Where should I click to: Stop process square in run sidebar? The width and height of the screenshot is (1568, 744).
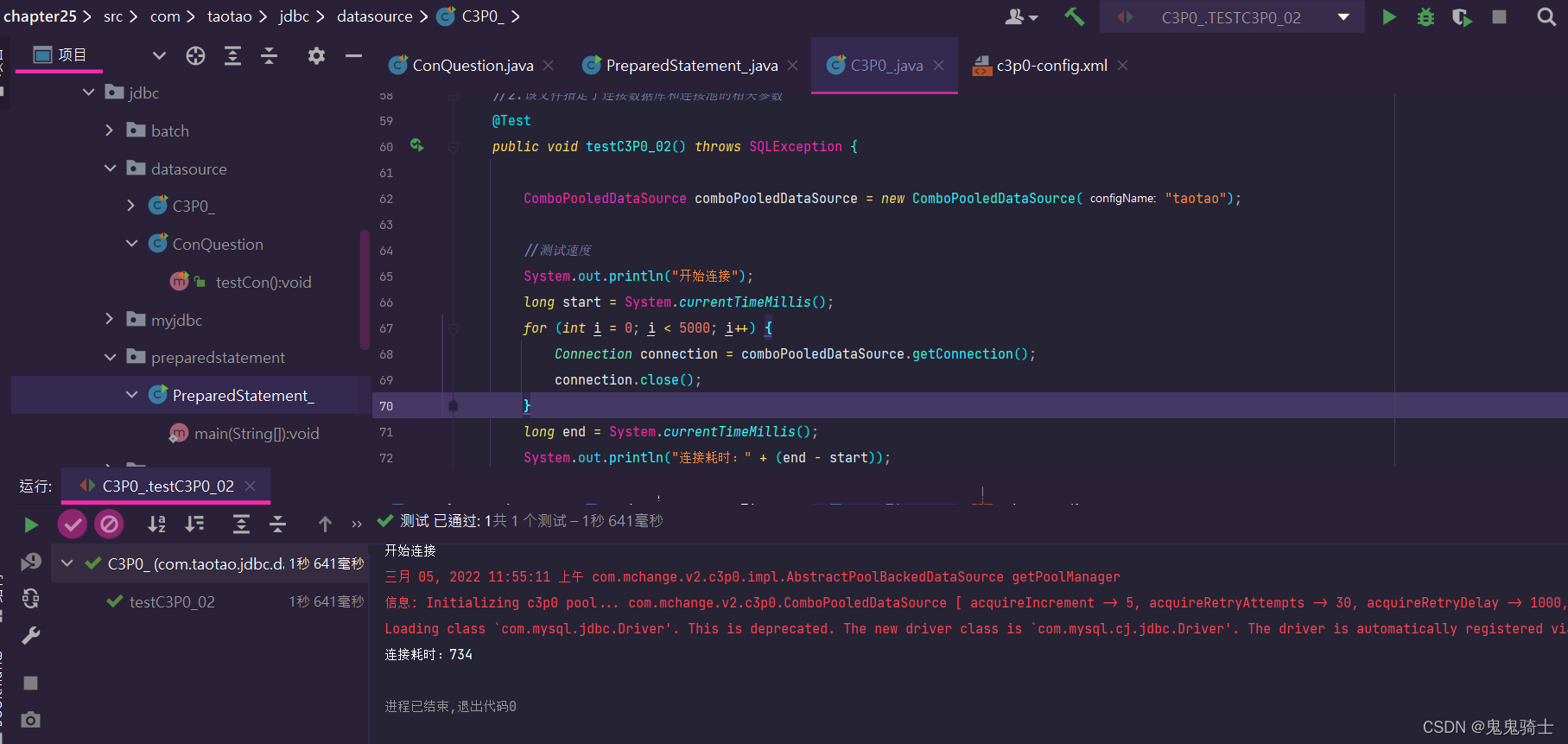click(31, 683)
